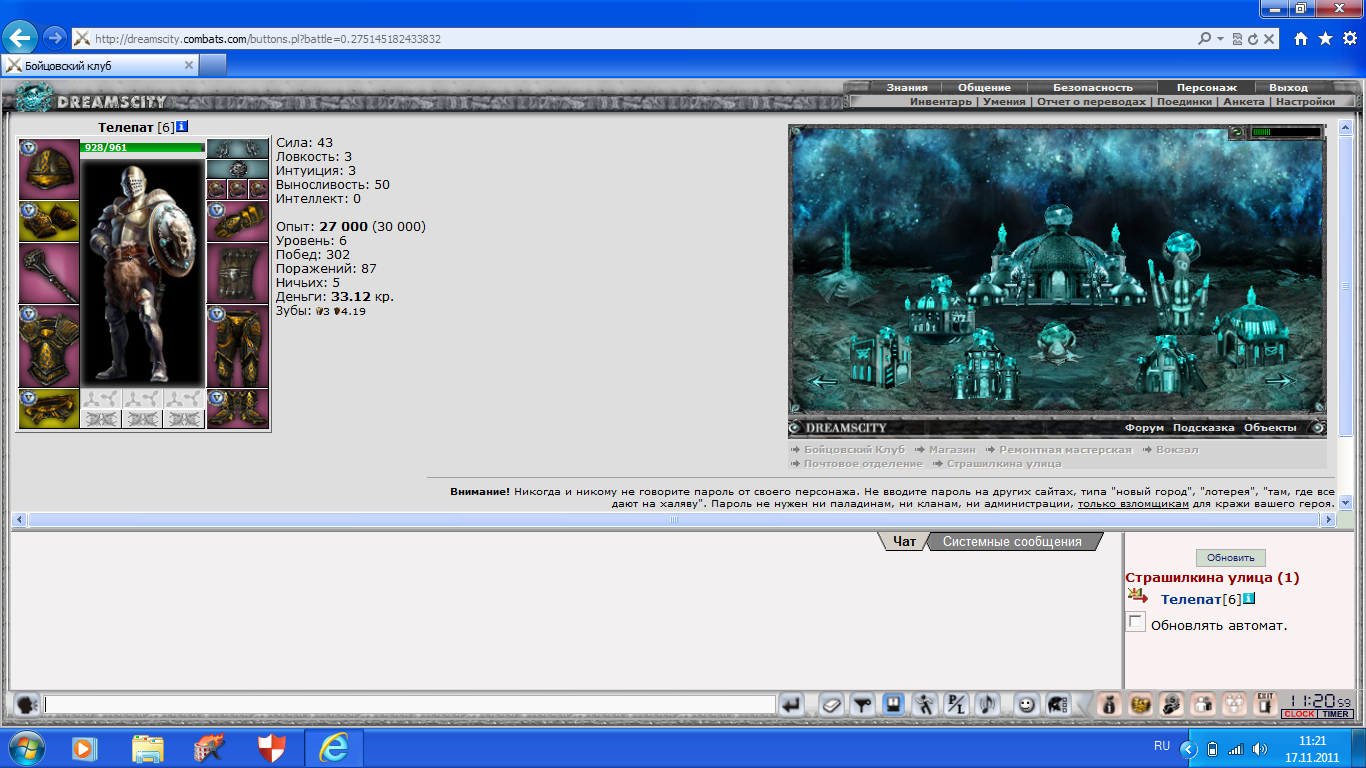Select the gloves equipment slot
The image size is (1366, 768).
tap(237, 221)
